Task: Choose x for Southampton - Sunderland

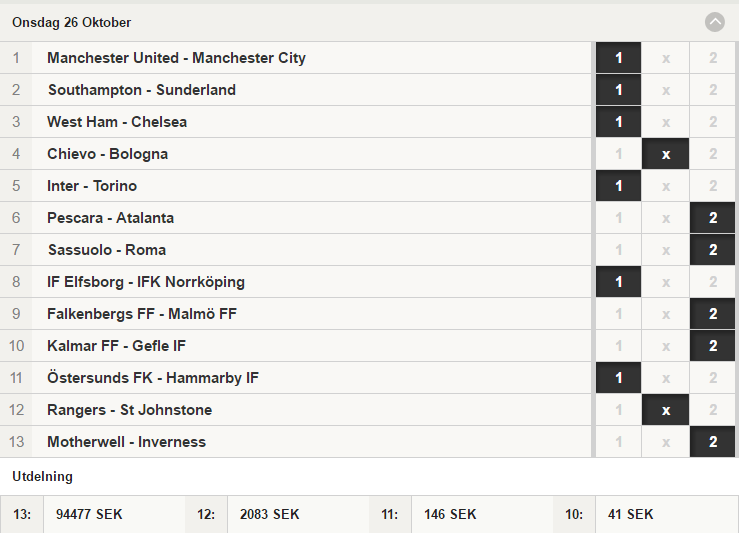Action: click(x=665, y=90)
